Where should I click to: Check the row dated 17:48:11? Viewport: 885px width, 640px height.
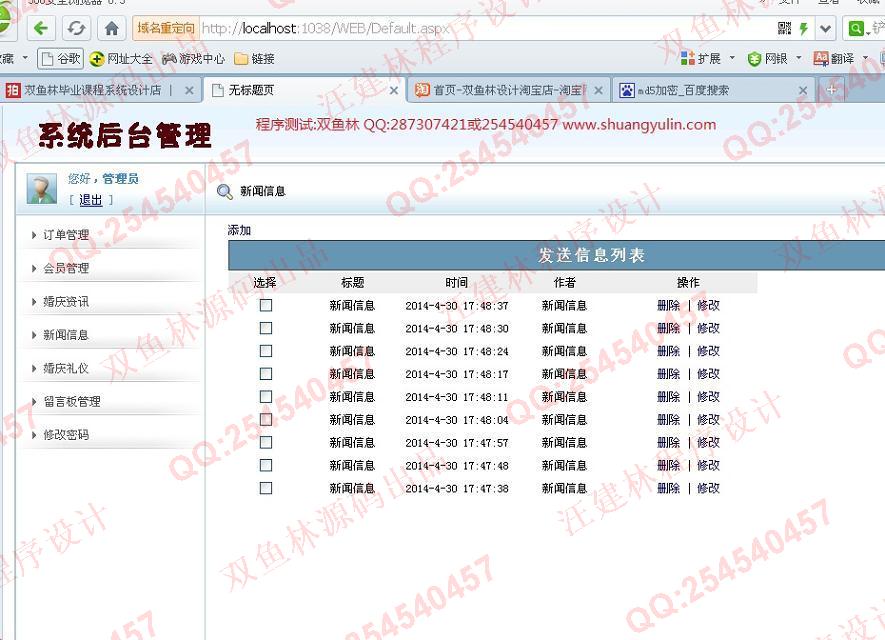click(x=266, y=397)
